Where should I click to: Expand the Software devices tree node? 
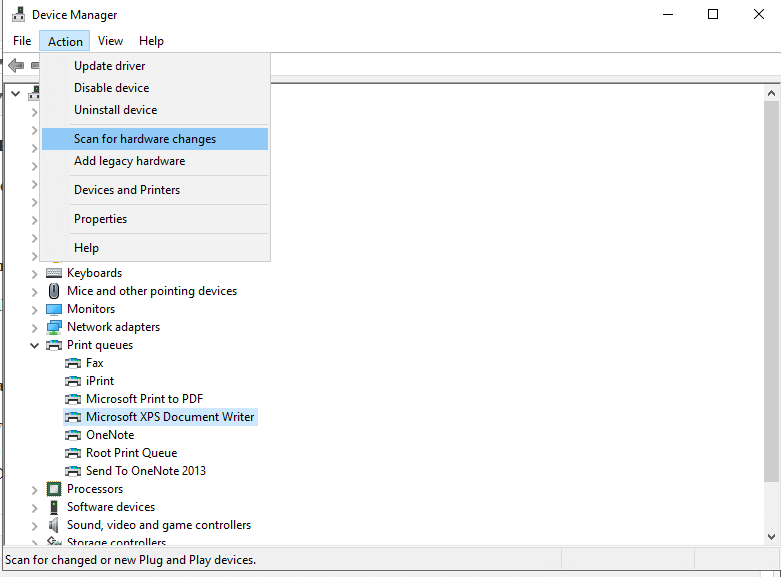[x=35, y=507]
